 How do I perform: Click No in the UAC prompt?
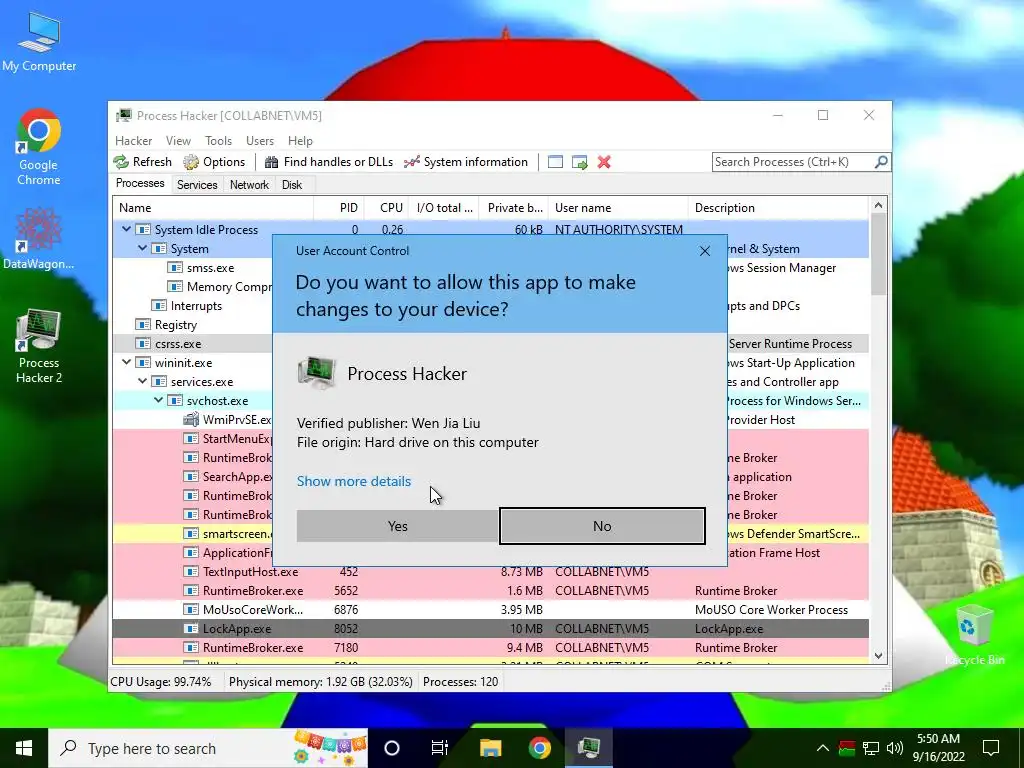602,526
